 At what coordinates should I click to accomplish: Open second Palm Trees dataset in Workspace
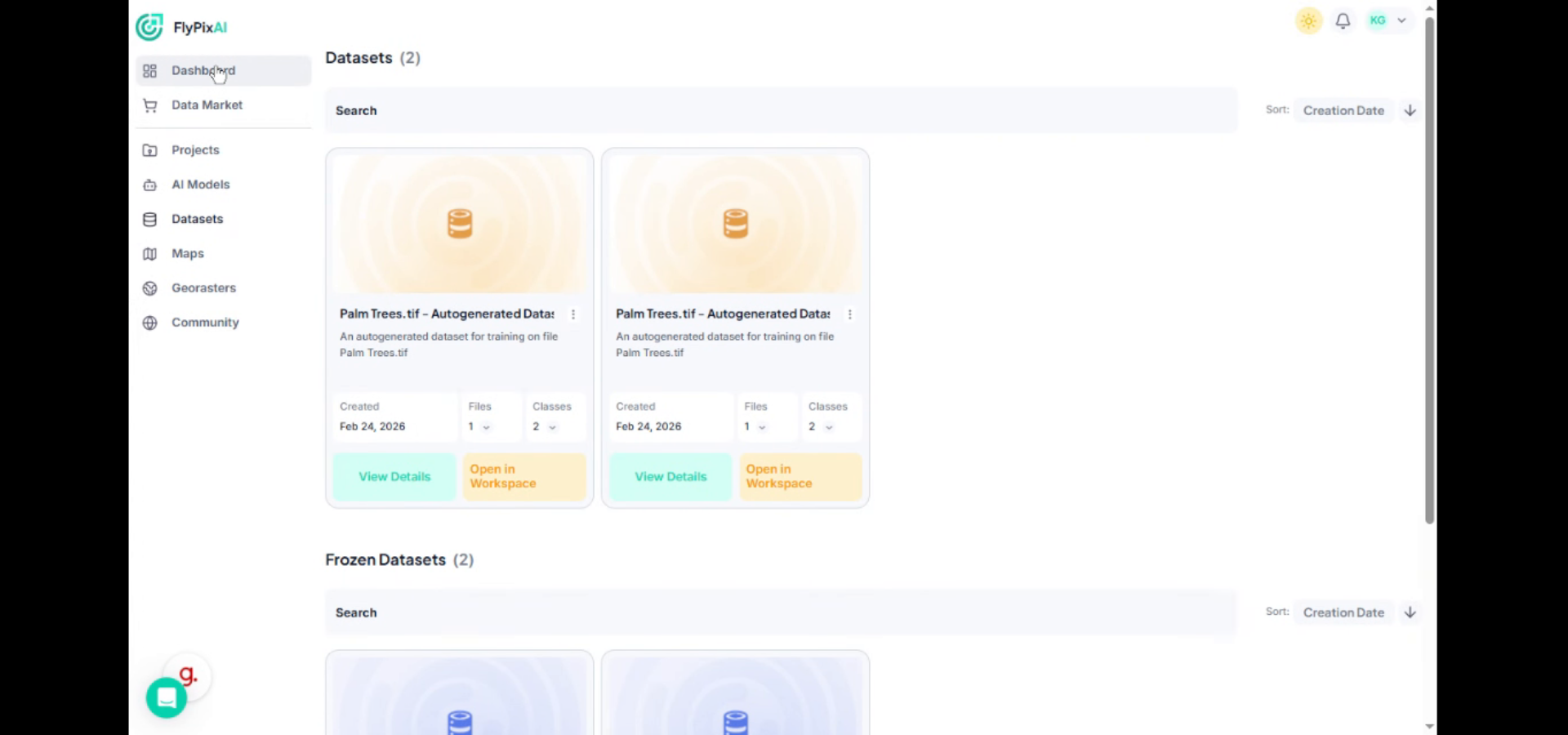tap(800, 477)
